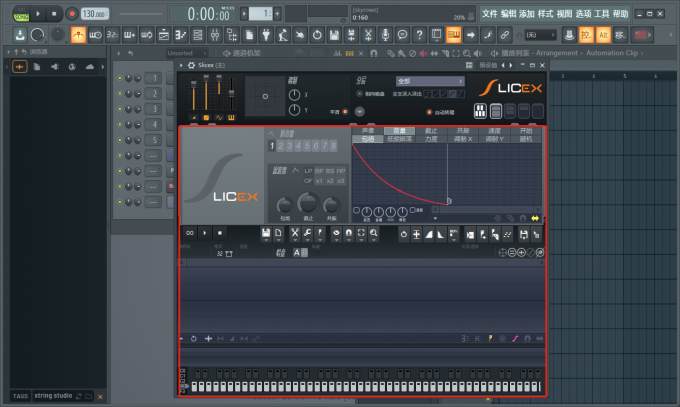Stop the Slicex sample preview
The image size is (680, 407).
(220, 233)
